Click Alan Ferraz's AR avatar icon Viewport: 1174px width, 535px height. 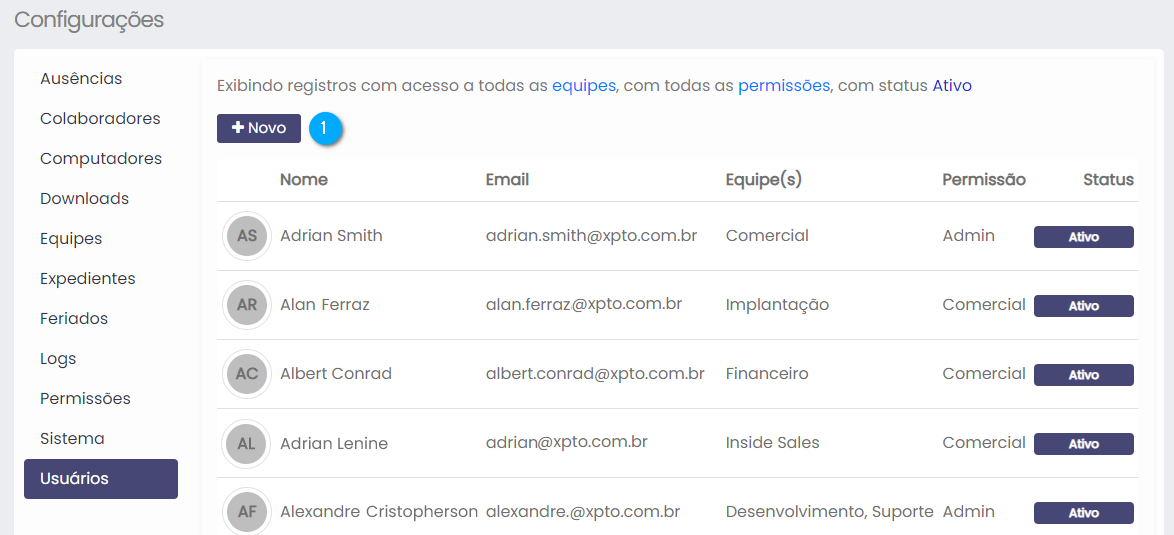coord(246,305)
